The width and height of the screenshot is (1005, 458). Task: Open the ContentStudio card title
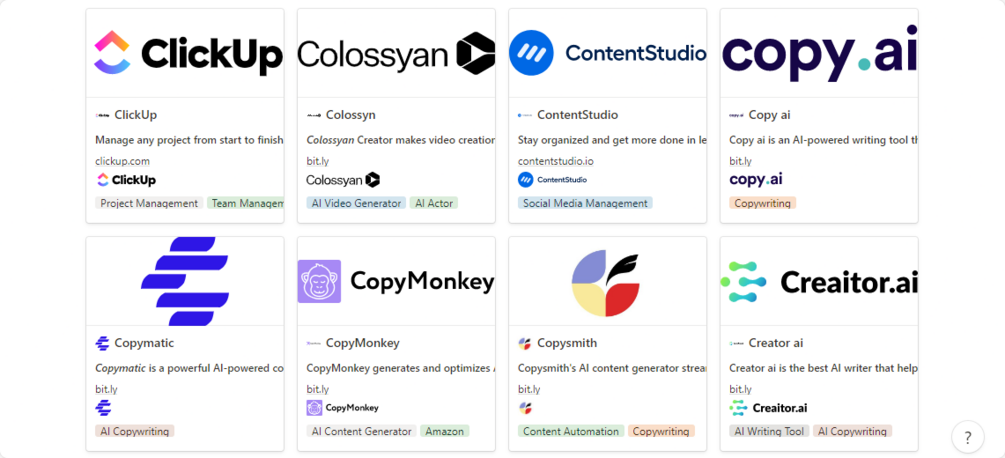[x=577, y=115]
